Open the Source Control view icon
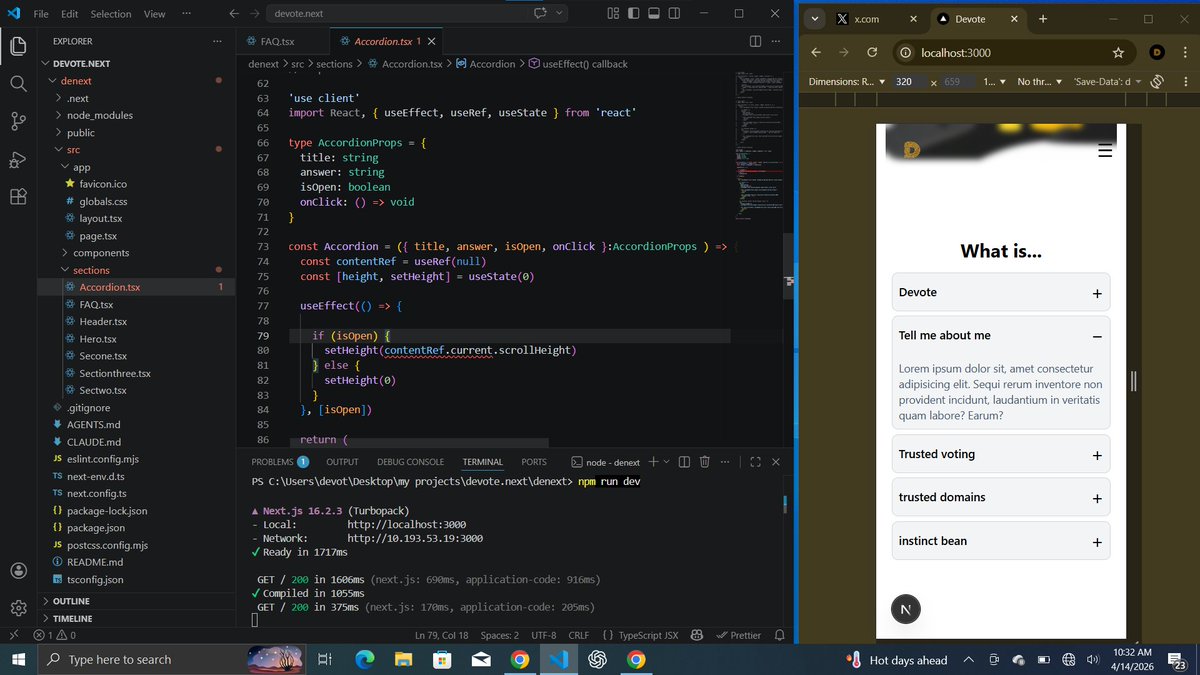The image size is (1200, 675). coord(18,121)
